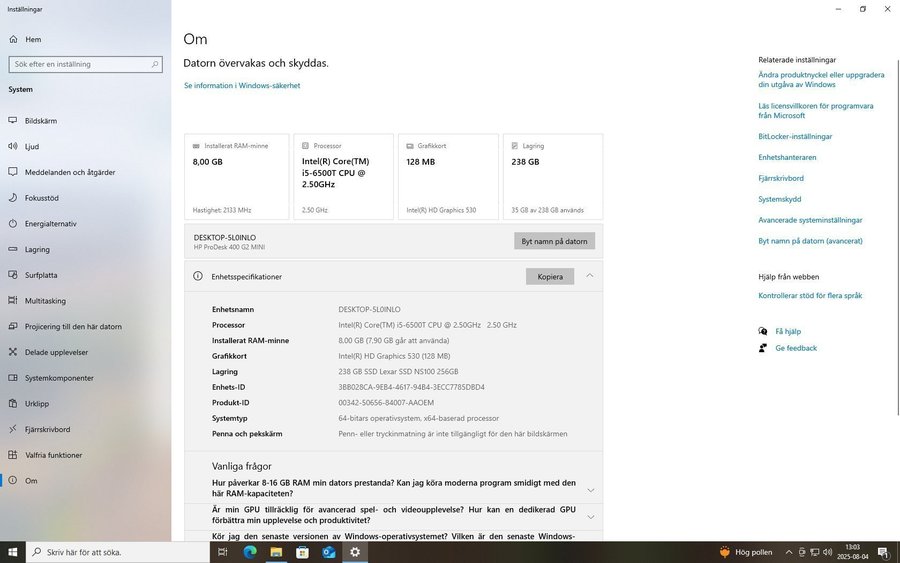This screenshot has height=563, width=900.
Task: Click the Settings gear in the taskbar
Action: pyautogui.click(x=355, y=552)
